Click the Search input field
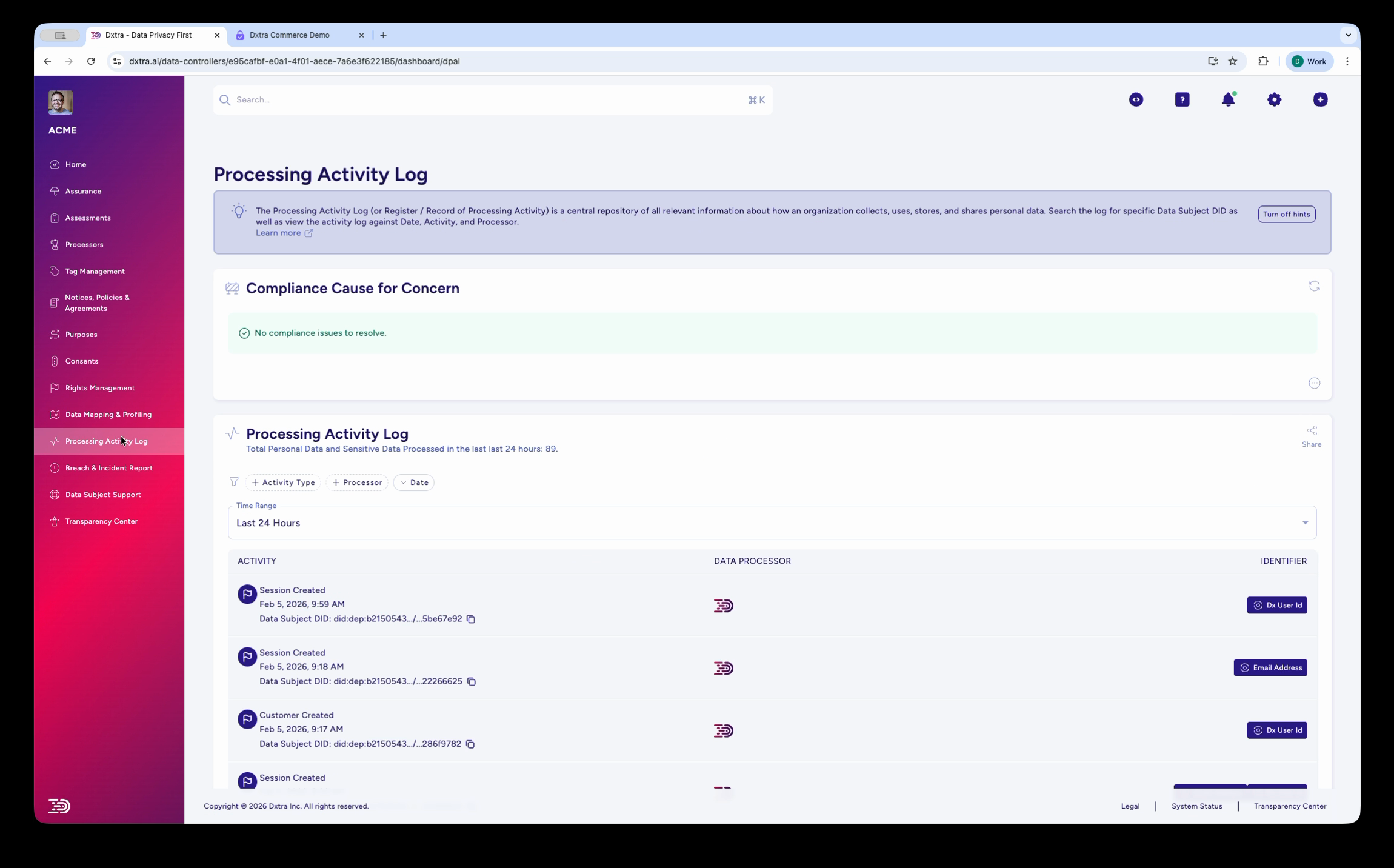Viewport: 1394px width, 868px height. point(424,99)
